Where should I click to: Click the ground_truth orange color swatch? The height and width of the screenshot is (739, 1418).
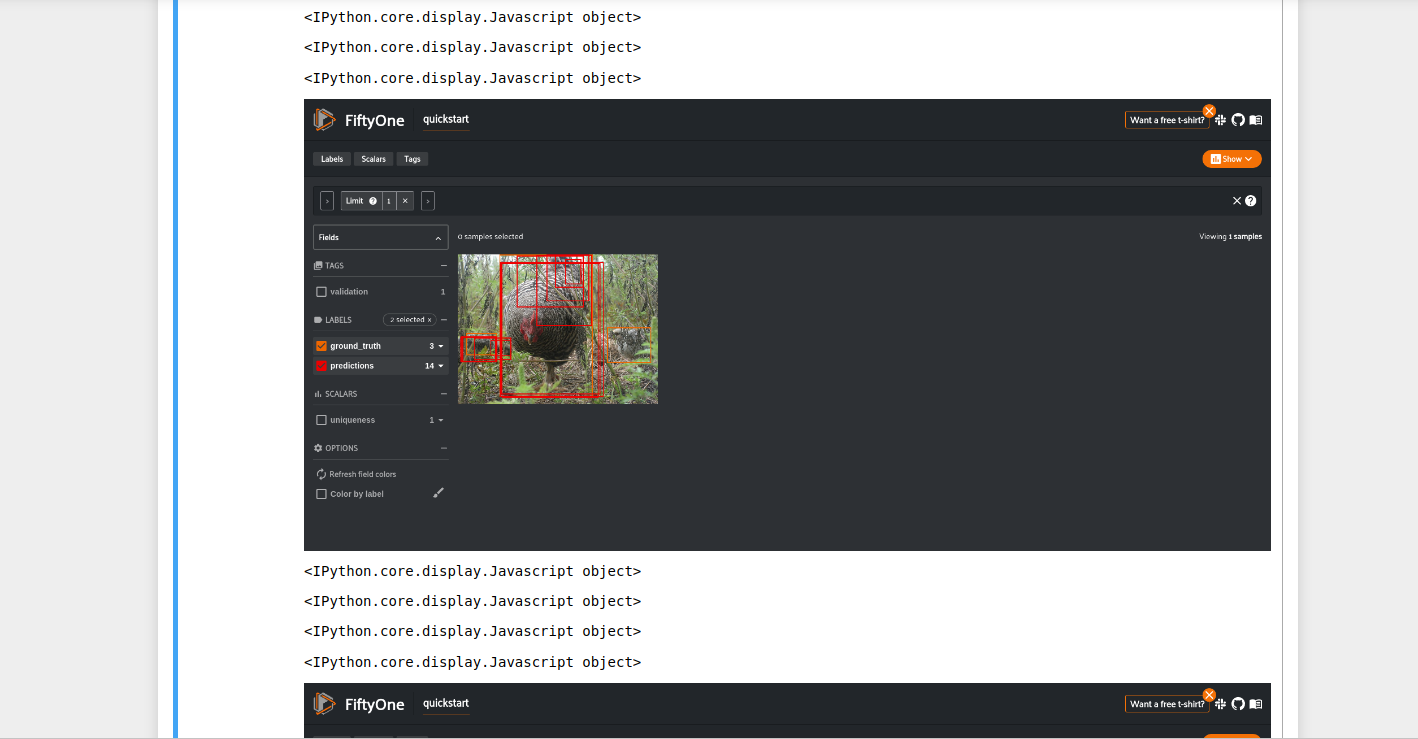coord(320,346)
